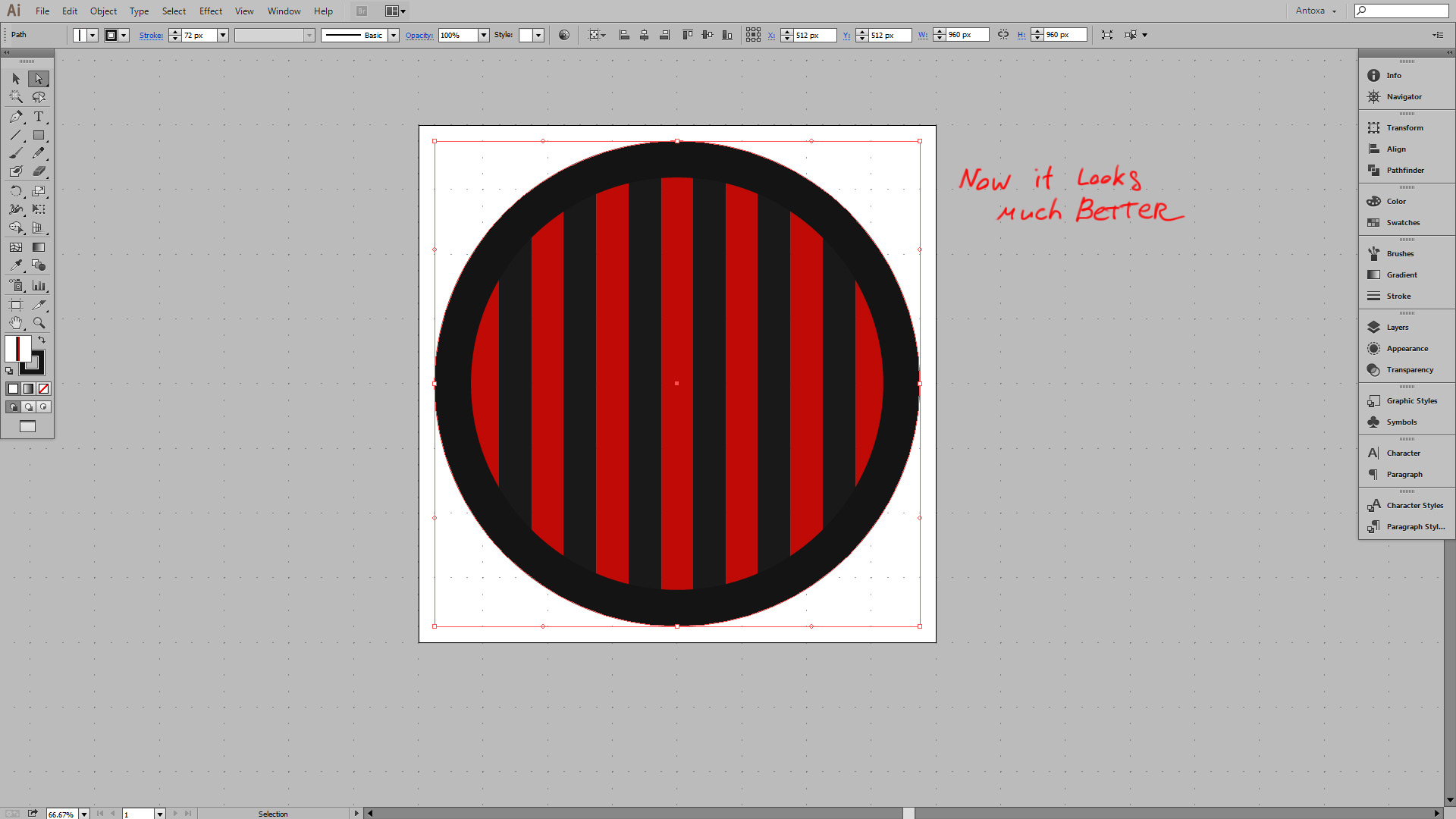Image resolution: width=1456 pixels, height=819 pixels.
Task: Click the Stroke link in control bar
Action: pyautogui.click(x=151, y=36)
